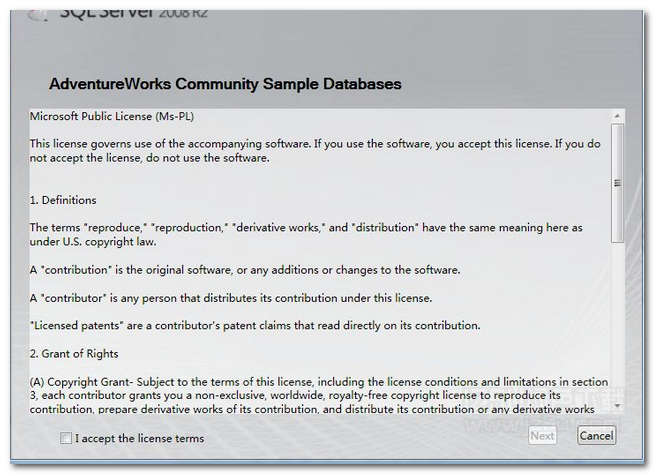
Task: Click the line starting 'A "contribution" is'
Action: pyautogui.click(x=245, y=270)
